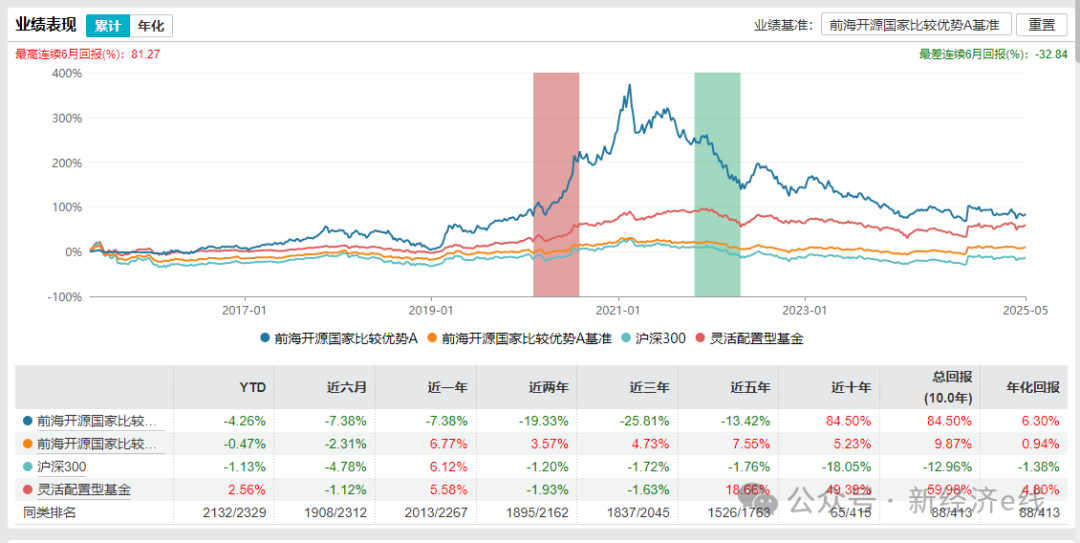Open the 业绩基准 benchmark dropdown field

pyautogui.click(x=916, y=25)
